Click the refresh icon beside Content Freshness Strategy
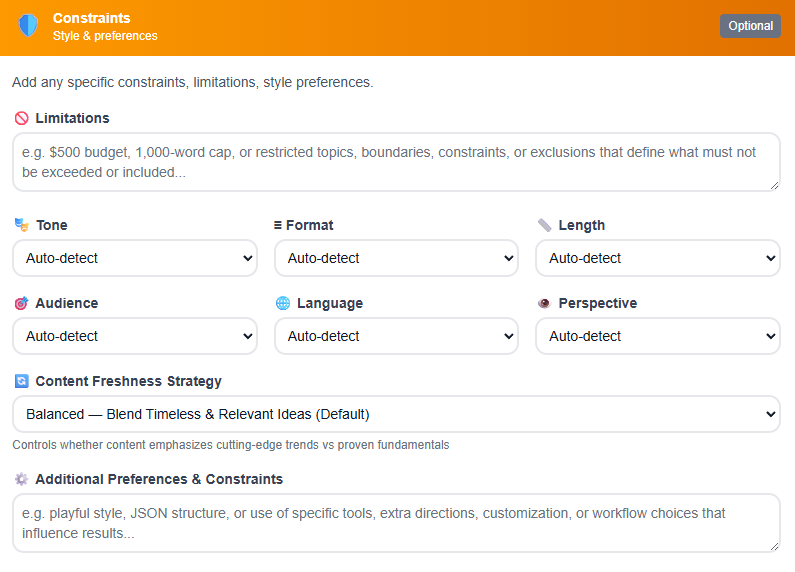 click(22, 381)
